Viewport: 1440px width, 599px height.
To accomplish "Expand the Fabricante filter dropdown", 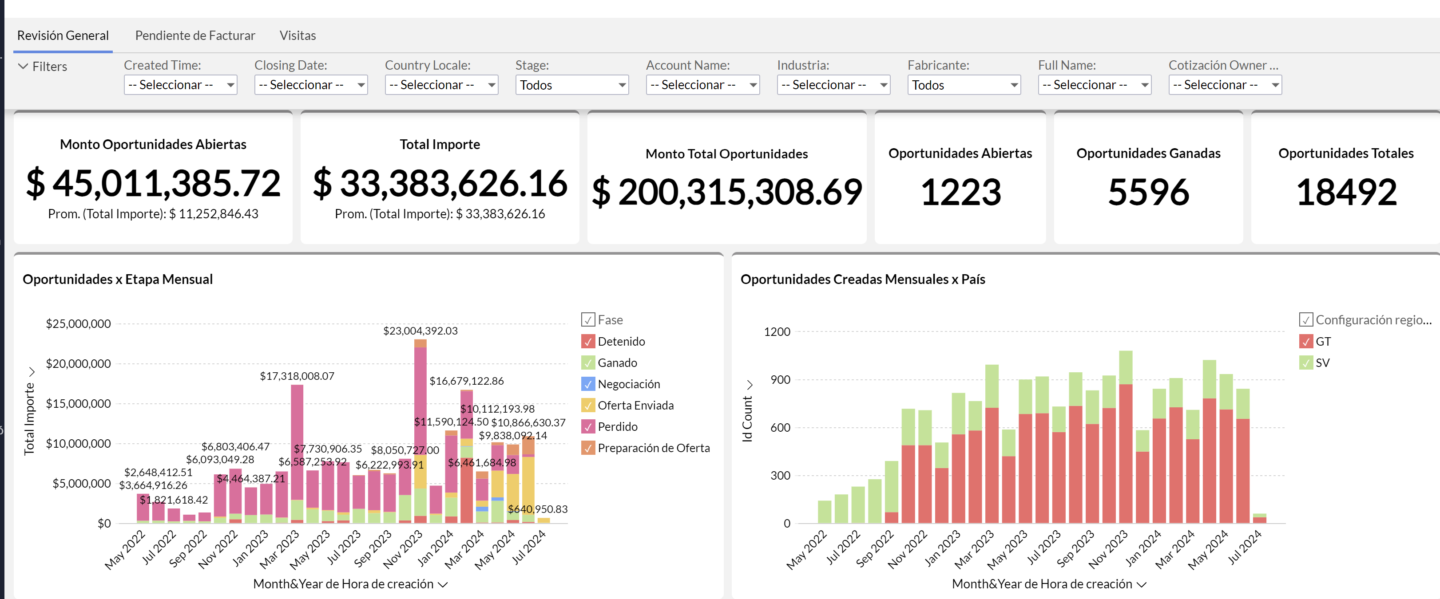I will [964, 85].
